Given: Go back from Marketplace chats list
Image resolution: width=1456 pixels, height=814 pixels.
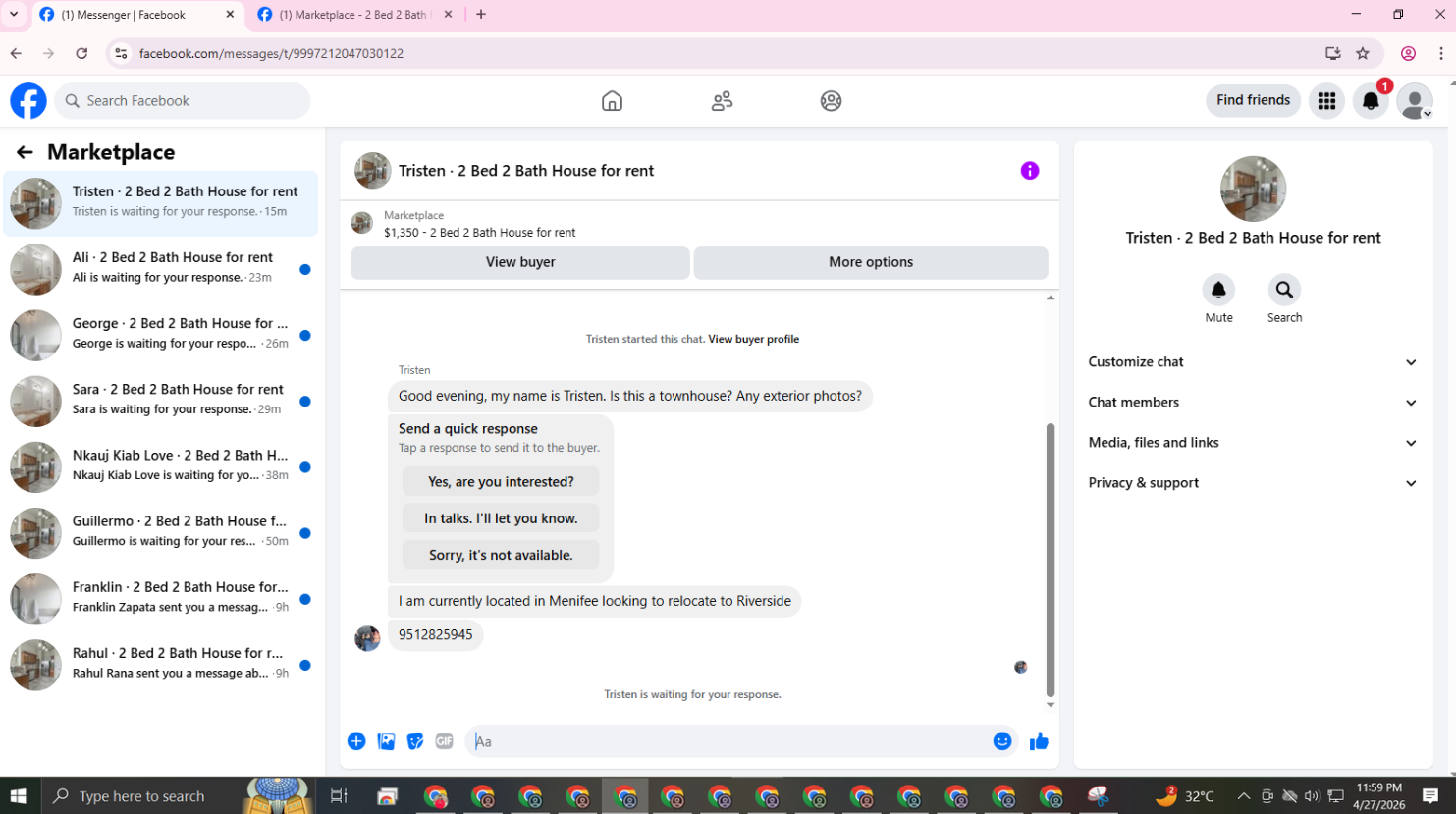Looking at the screenshot, I should click(25, 152).
